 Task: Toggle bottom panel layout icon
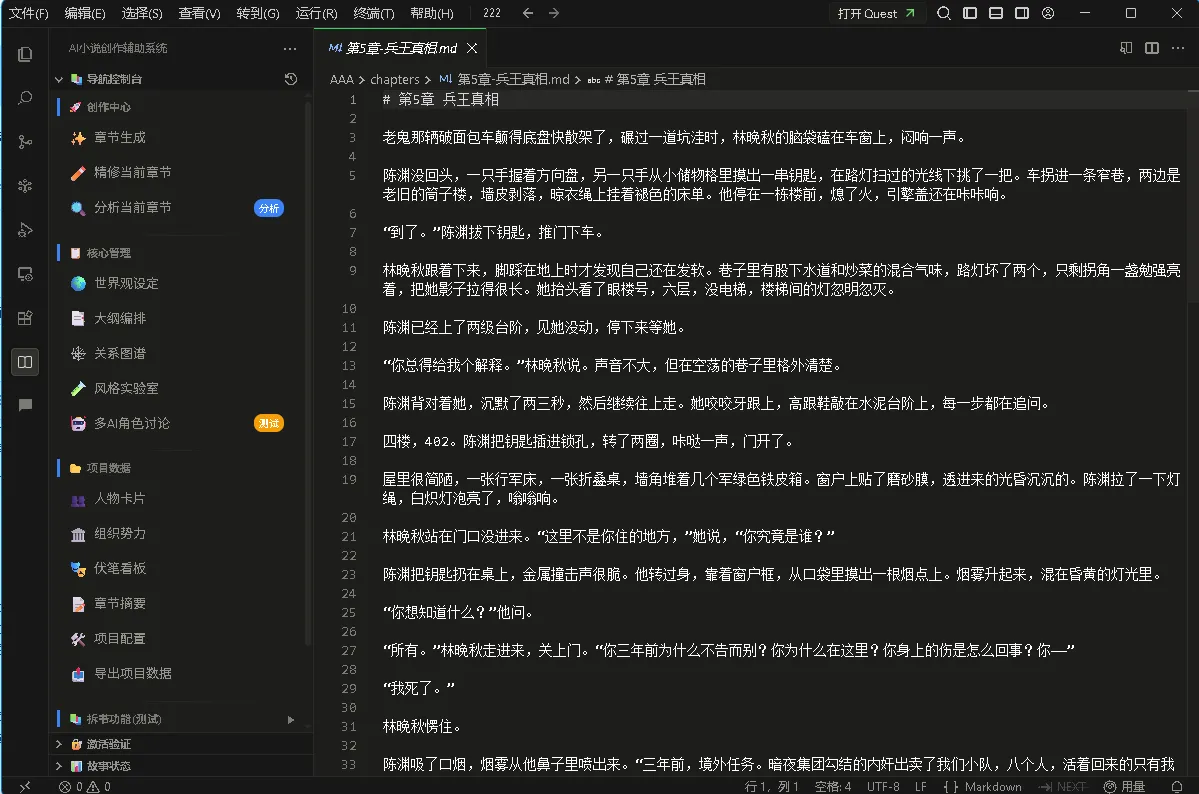tap(996, 13)
